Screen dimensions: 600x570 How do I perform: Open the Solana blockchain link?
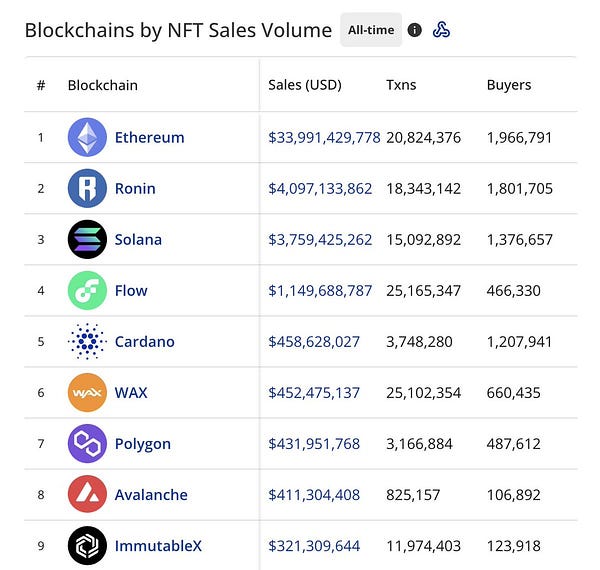138,239
